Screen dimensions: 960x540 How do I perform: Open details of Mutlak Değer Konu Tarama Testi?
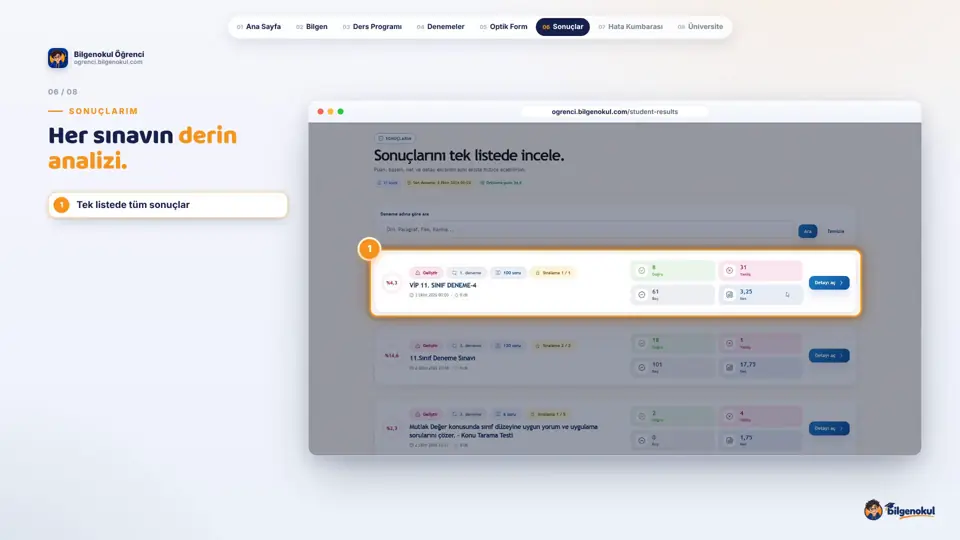tap(829, 429)
